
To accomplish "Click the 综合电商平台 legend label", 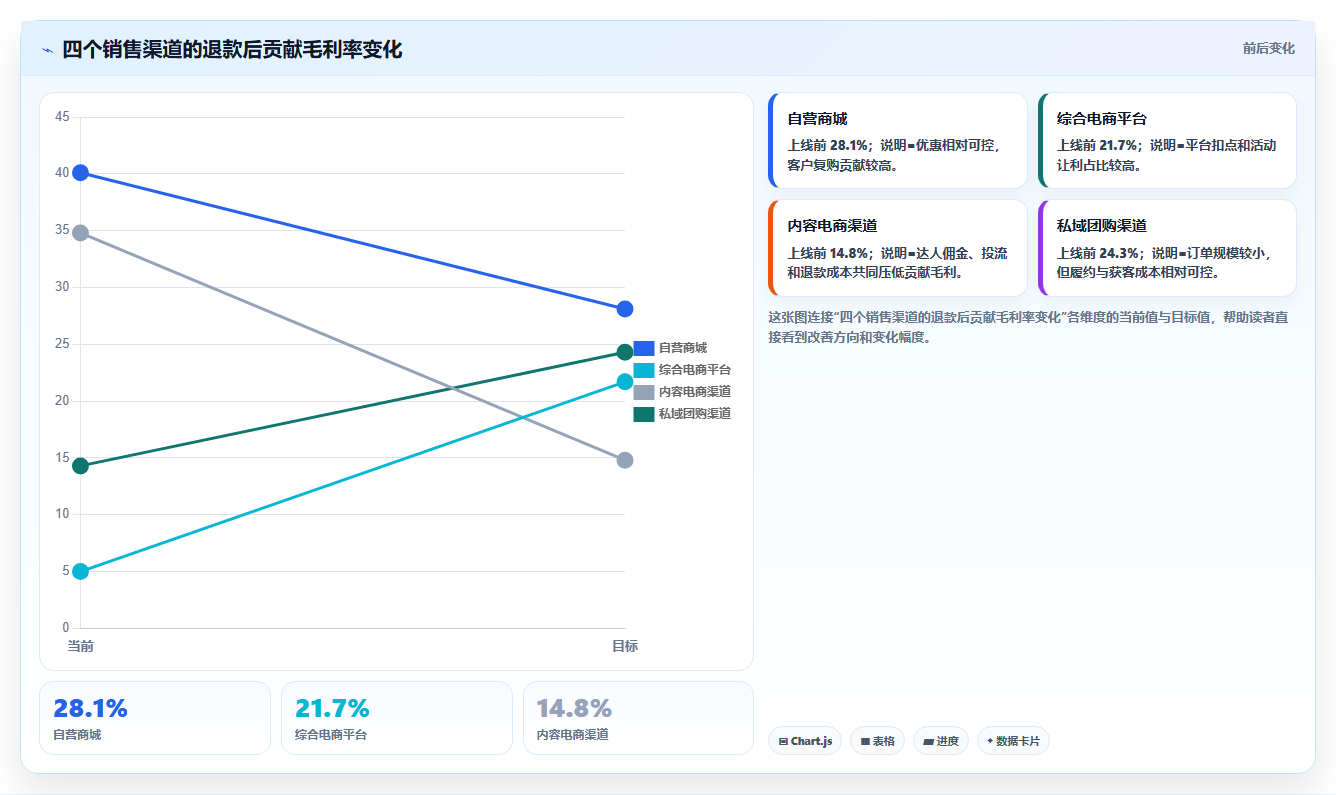I will (x=695, y=370).
